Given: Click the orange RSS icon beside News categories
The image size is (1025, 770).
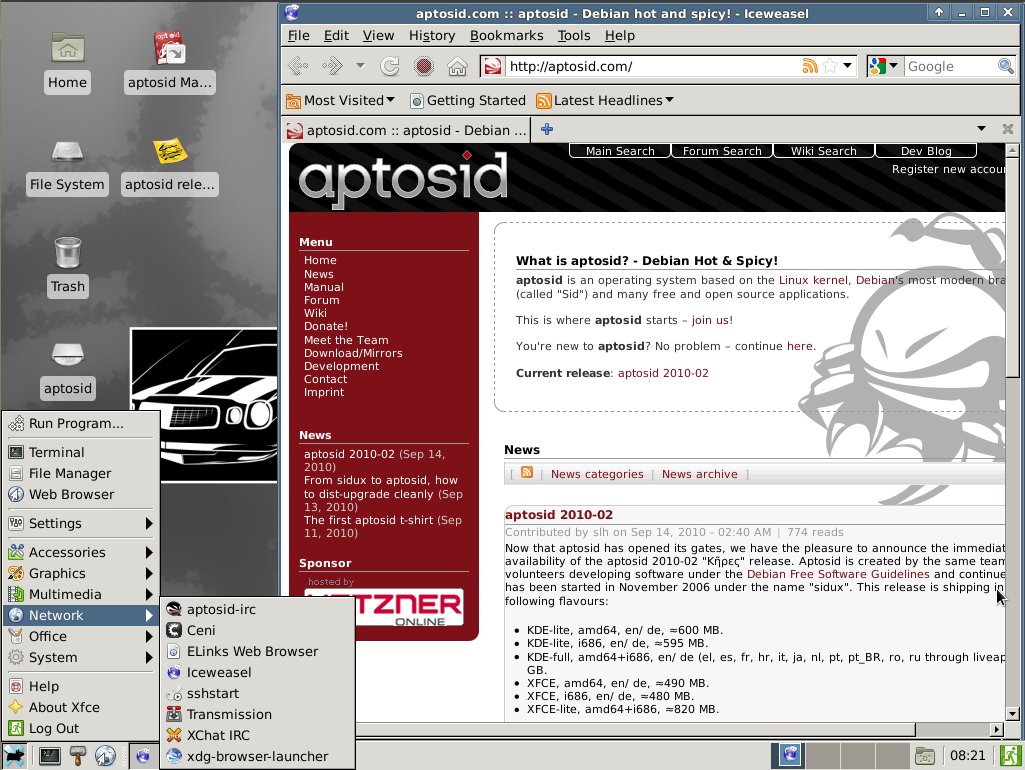Looking at the screenshot, I should pos(527,473).
